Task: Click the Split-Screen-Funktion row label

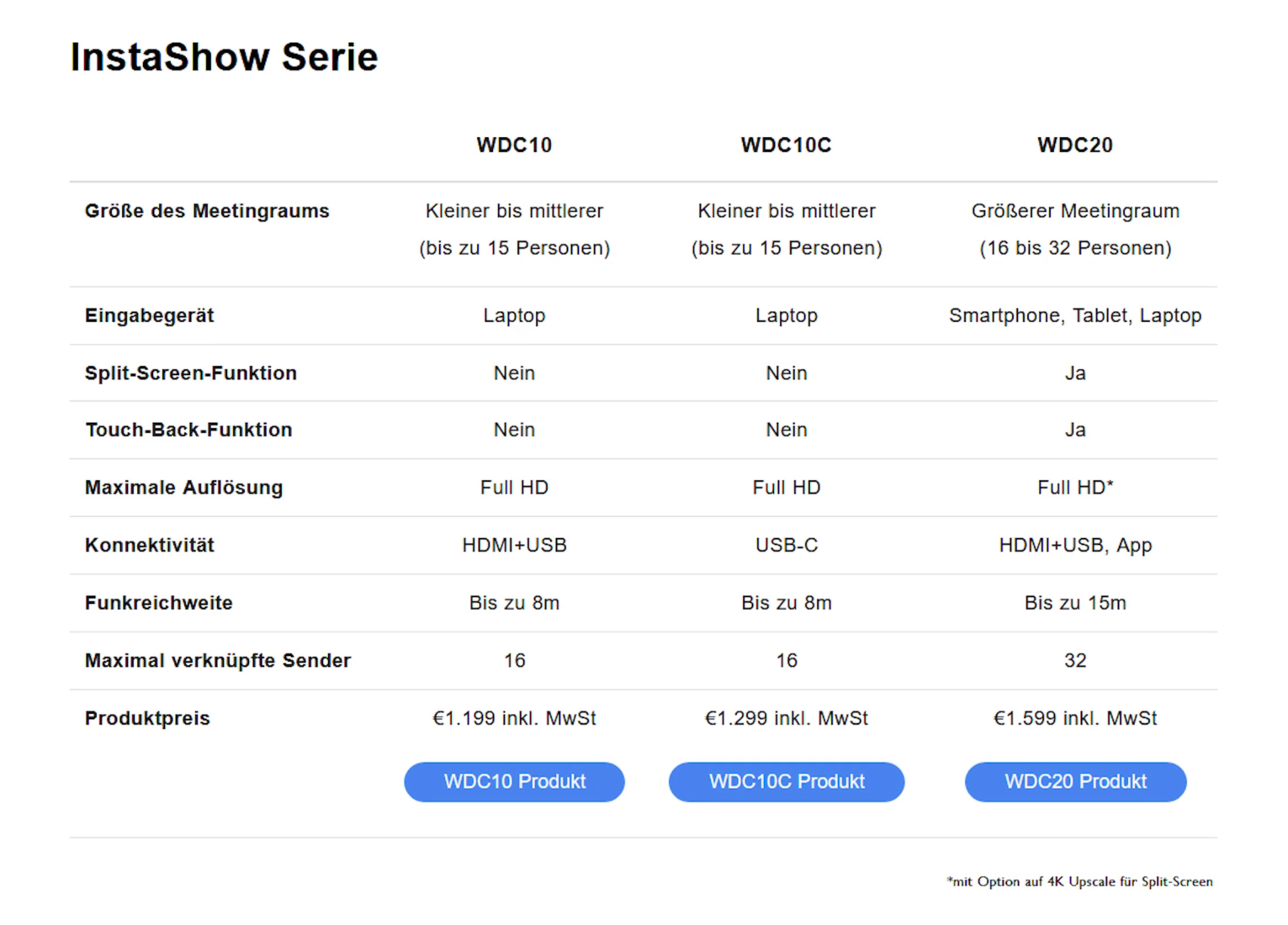Action: pos(191,373)
